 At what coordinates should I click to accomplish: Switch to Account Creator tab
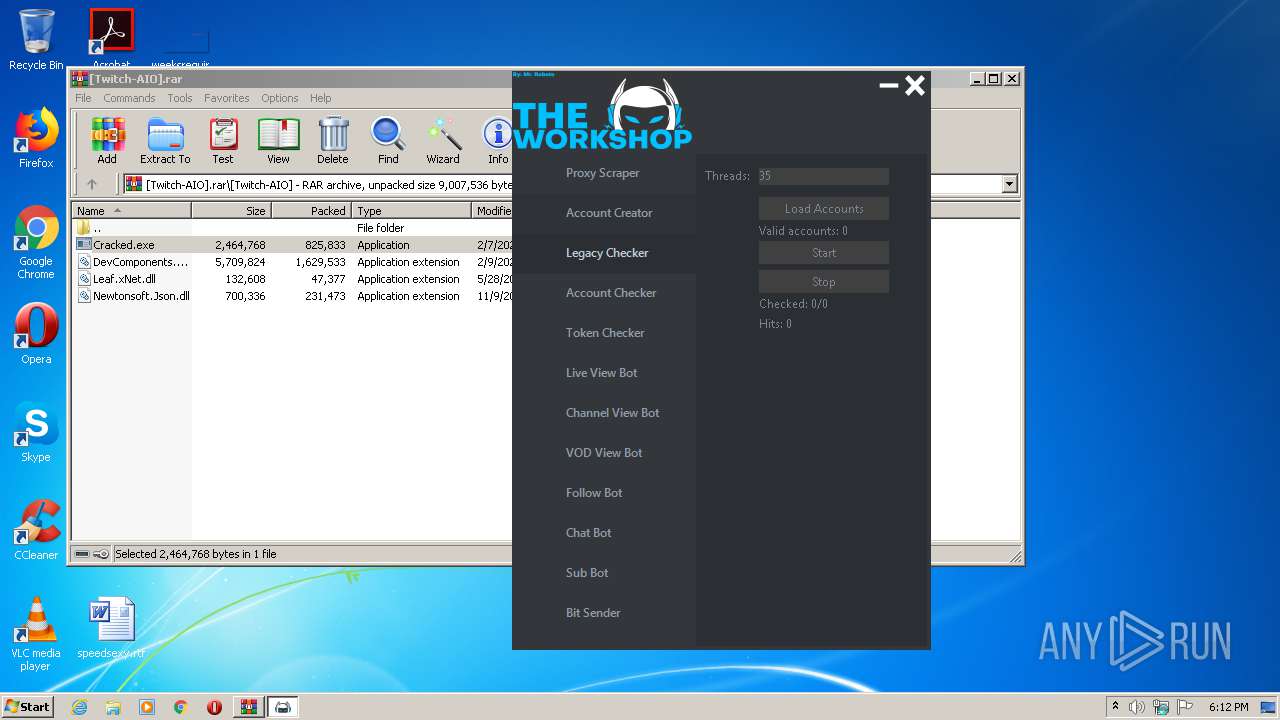tap(604, 213)
